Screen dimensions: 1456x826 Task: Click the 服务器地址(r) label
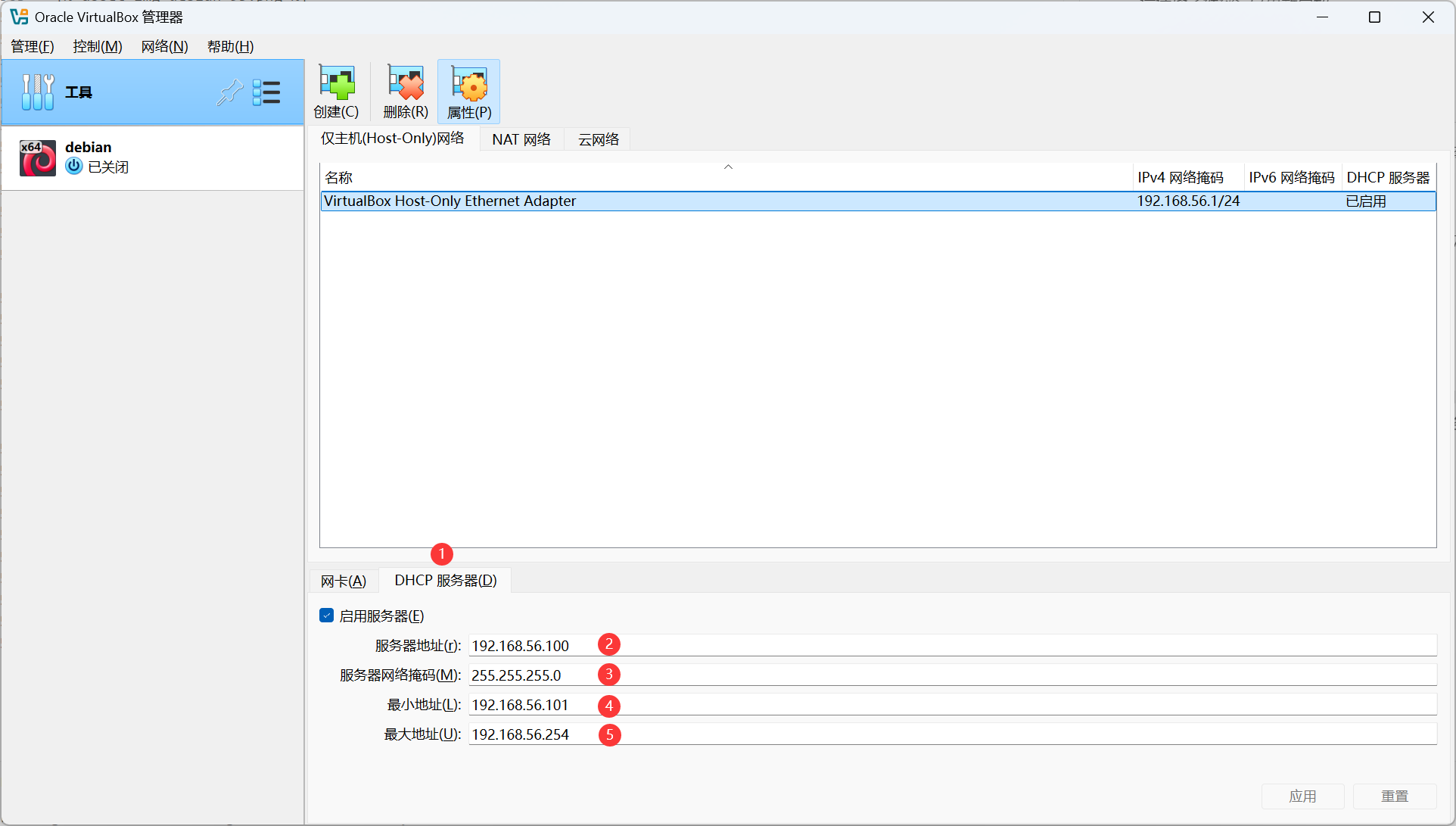(418, 646)
